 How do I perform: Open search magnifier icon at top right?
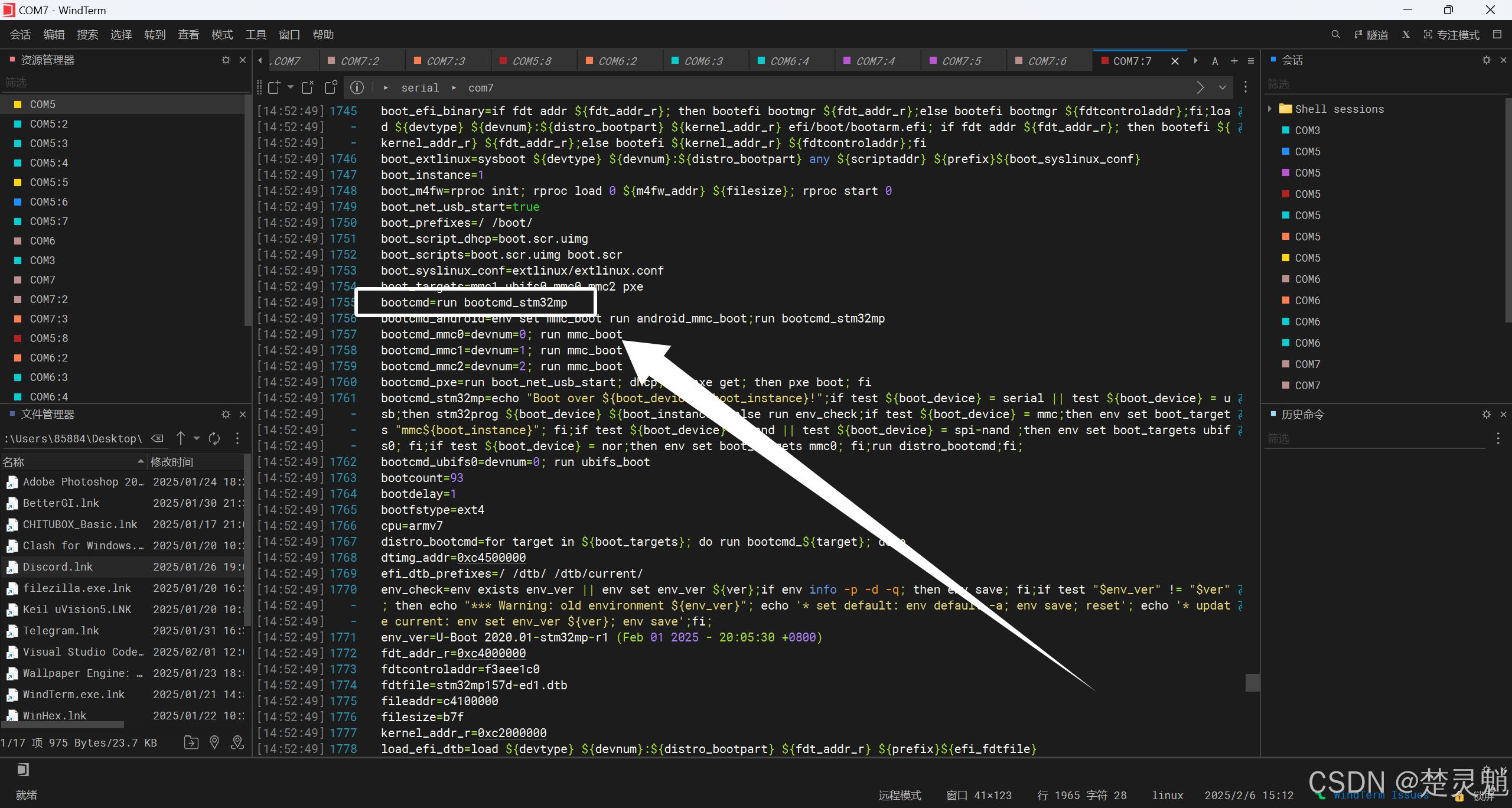[x=1335, y=35]
